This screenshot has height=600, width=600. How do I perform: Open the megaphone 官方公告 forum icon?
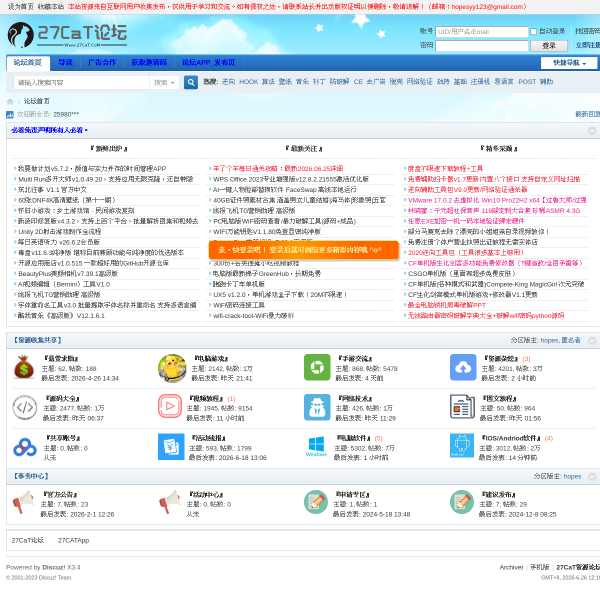tap(23, 502)
